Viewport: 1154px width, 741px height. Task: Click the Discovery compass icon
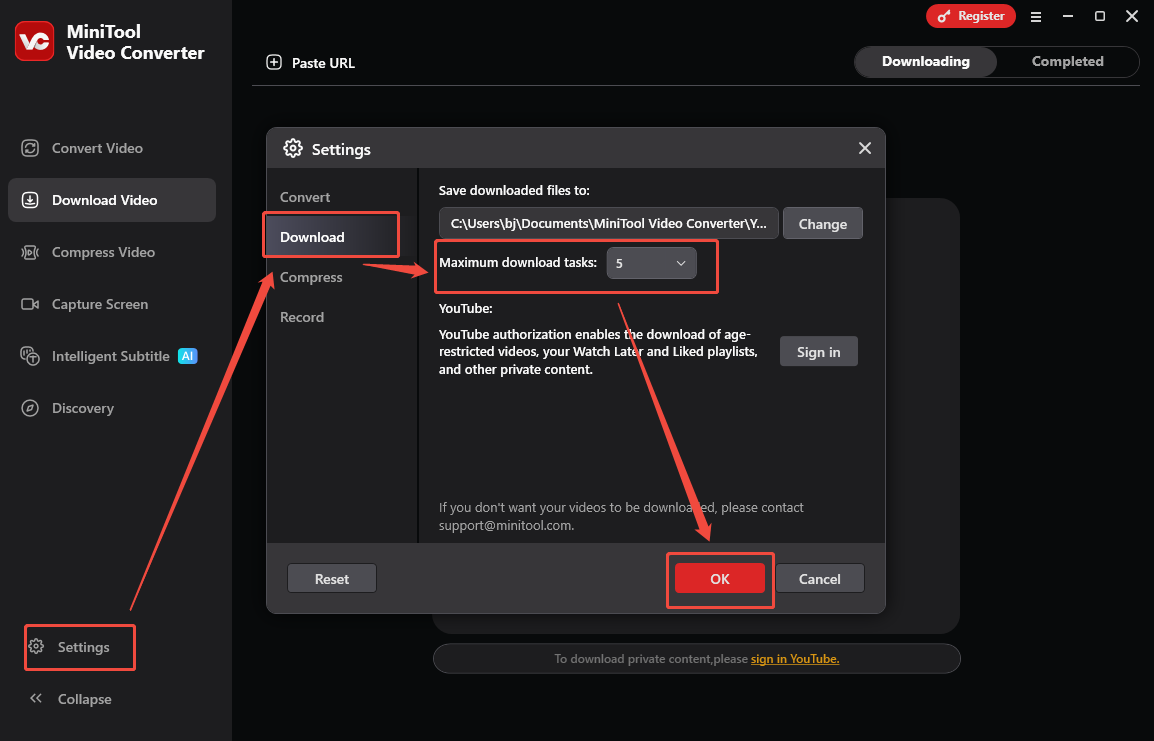[x=30, y=408]
